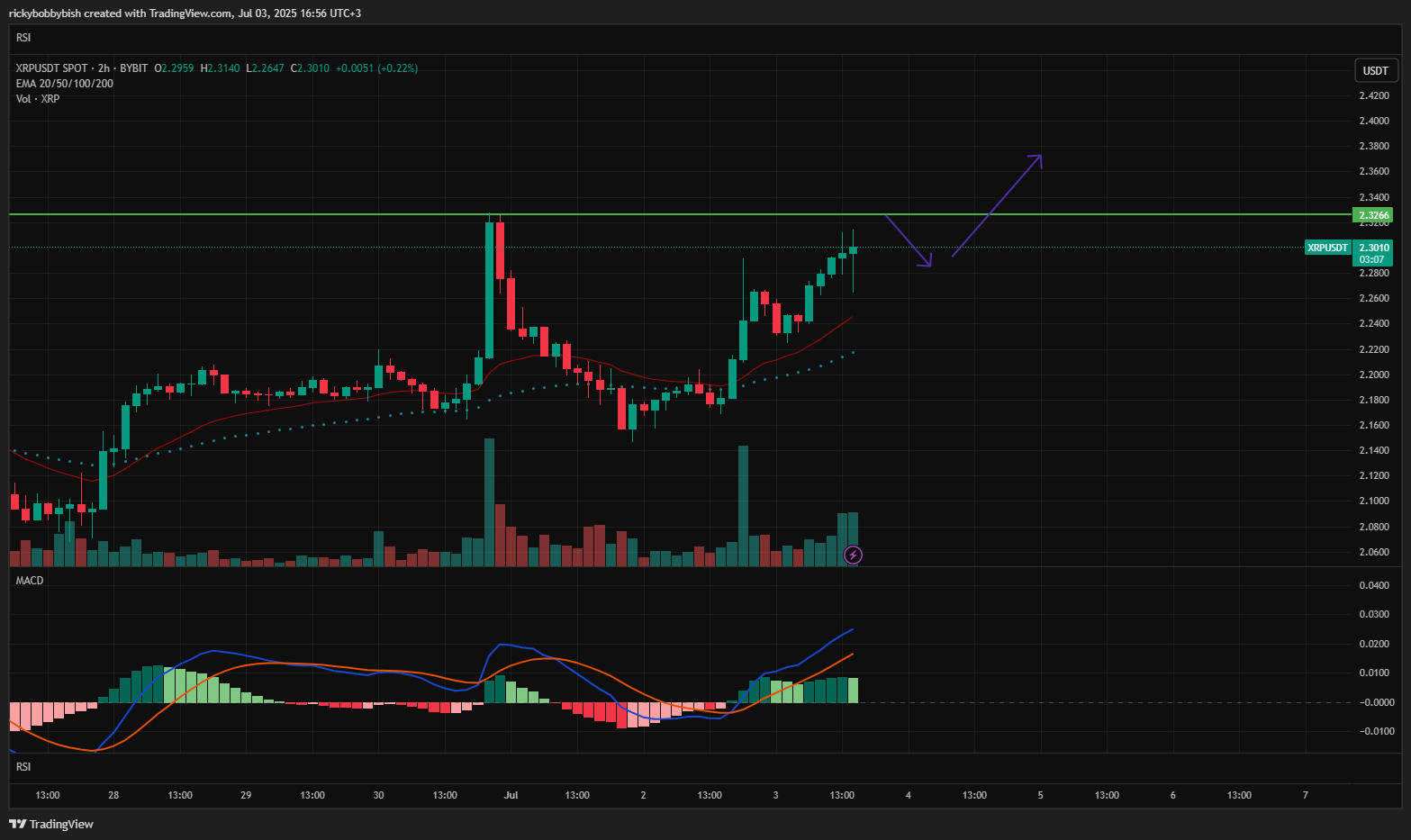Select the green 2.3266 price line label
1411x840 pixels.
[x=1373, y=215]
